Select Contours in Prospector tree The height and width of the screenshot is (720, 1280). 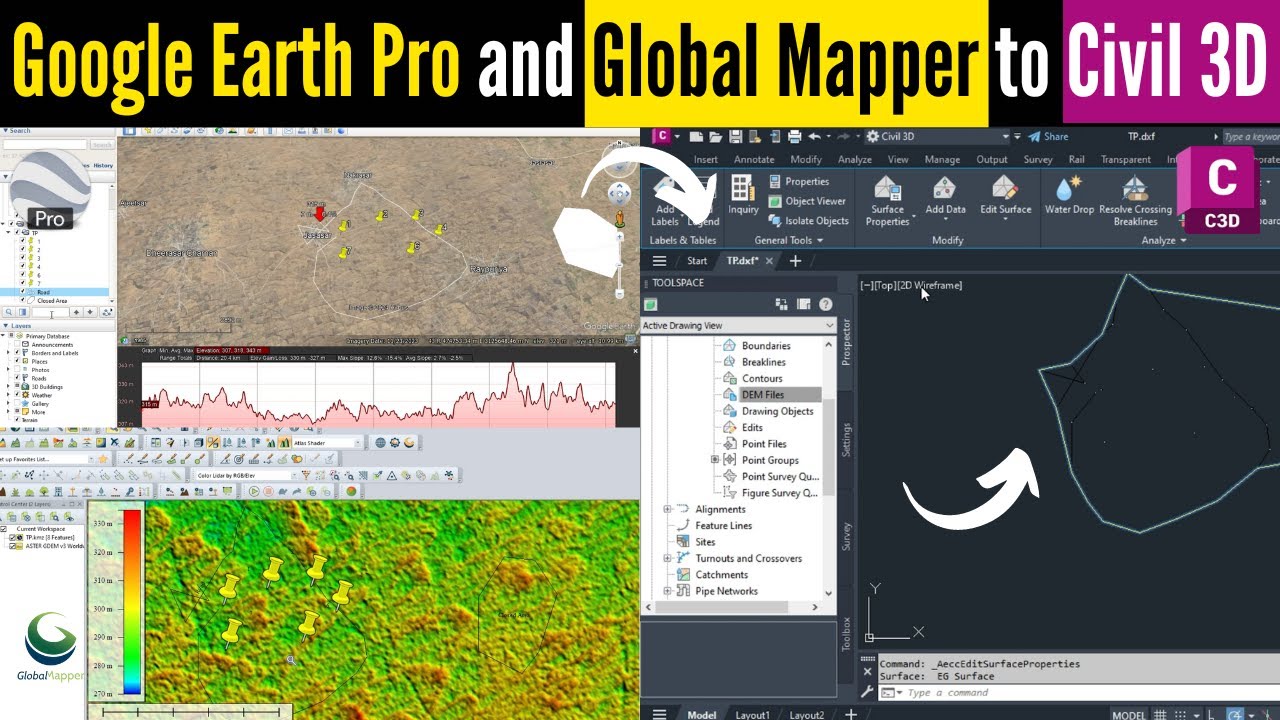point(762,379)
